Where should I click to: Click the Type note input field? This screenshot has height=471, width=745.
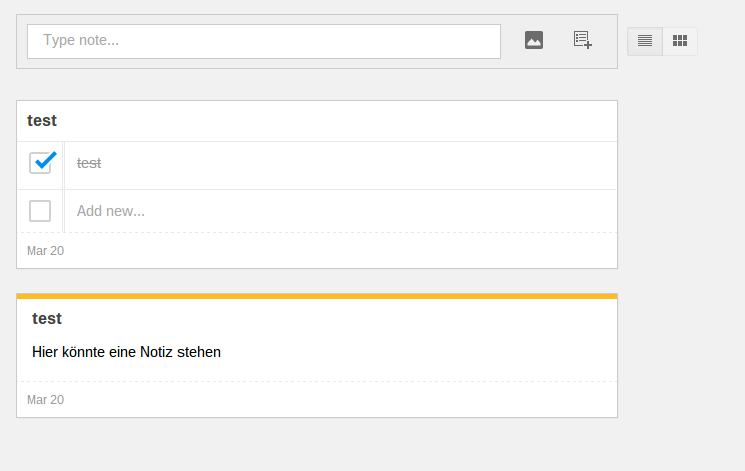click(264, 41)
